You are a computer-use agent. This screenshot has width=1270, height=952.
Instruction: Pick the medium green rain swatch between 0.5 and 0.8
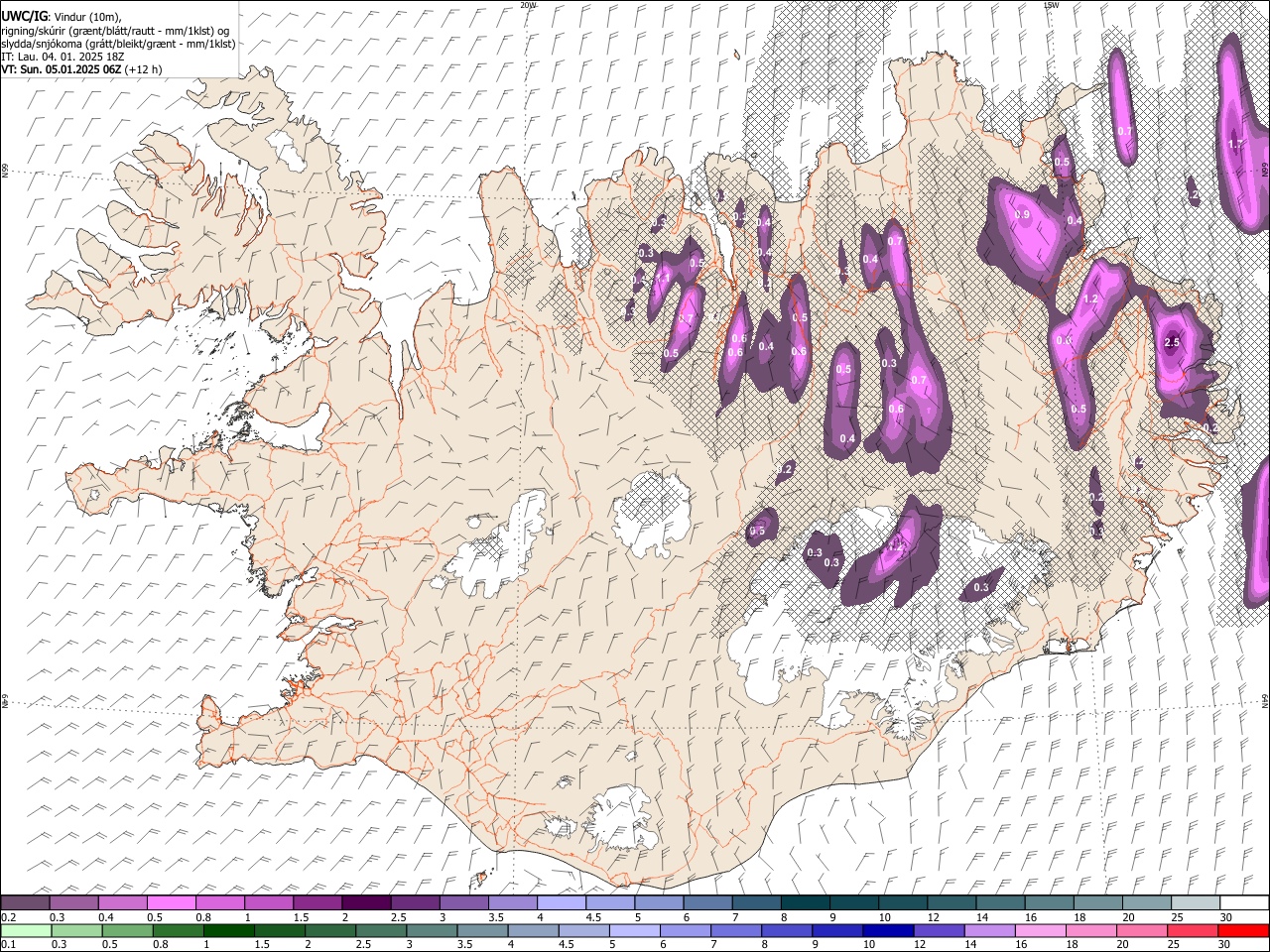pos(126,931)
